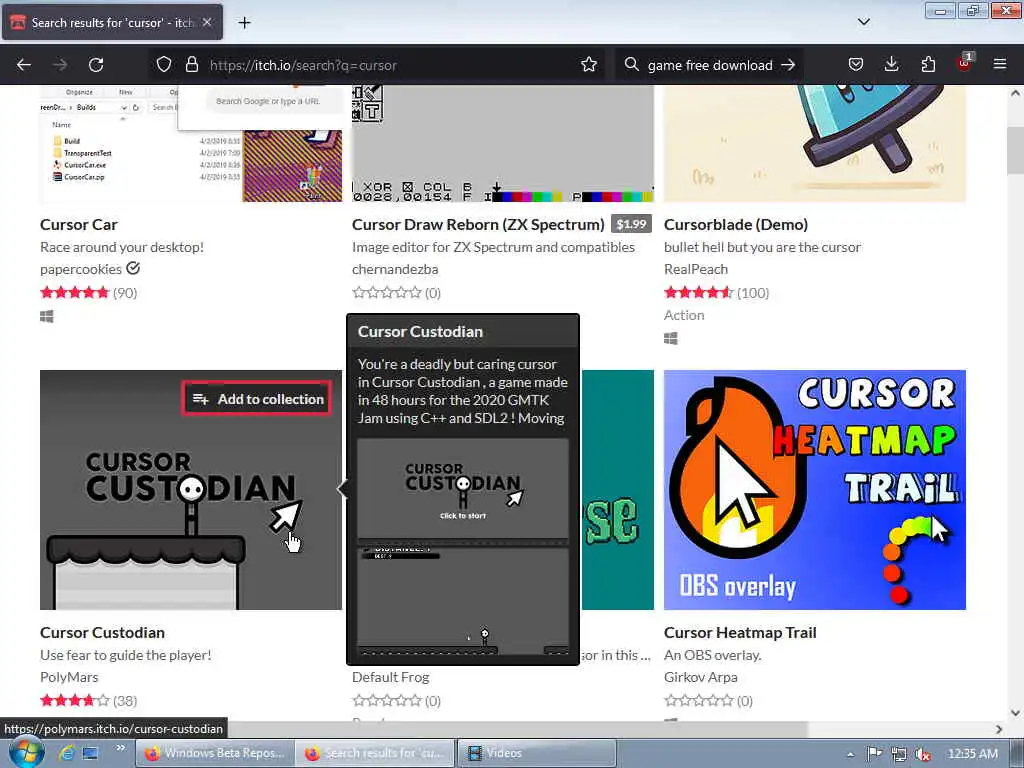Visit the Default Frog author page
The height and width of the screenshot is (768, 1024).
coord(391,677)
